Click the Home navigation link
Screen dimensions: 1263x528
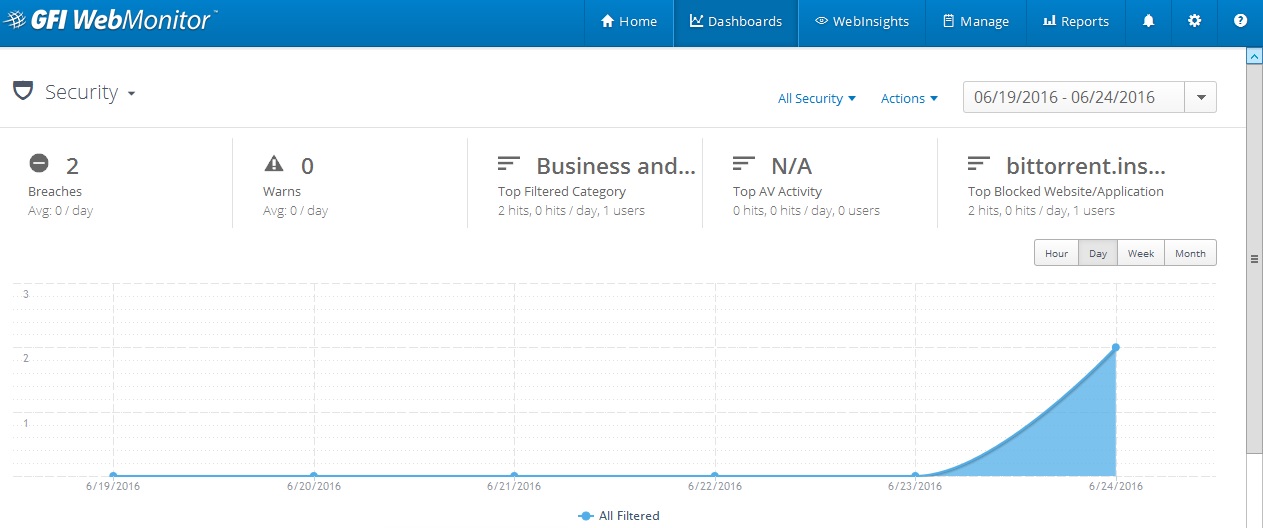pos(629,22)
